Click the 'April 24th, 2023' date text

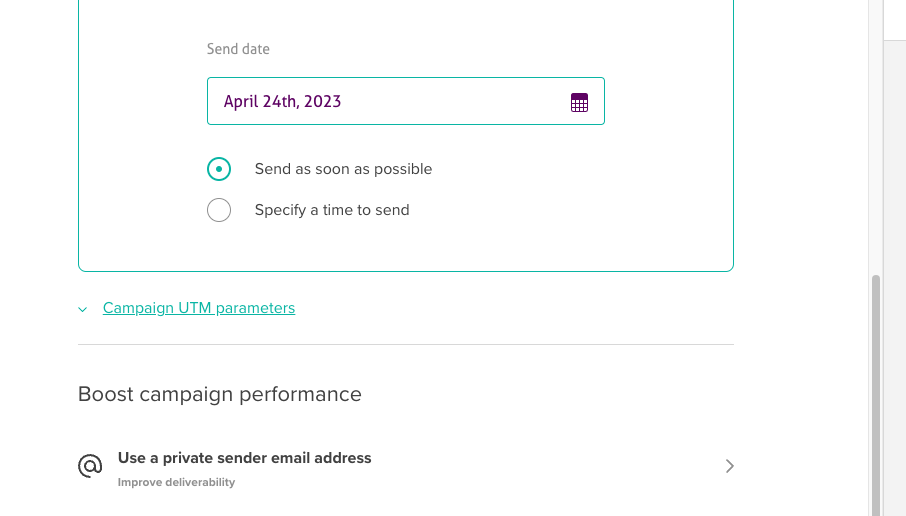(282, 102)
